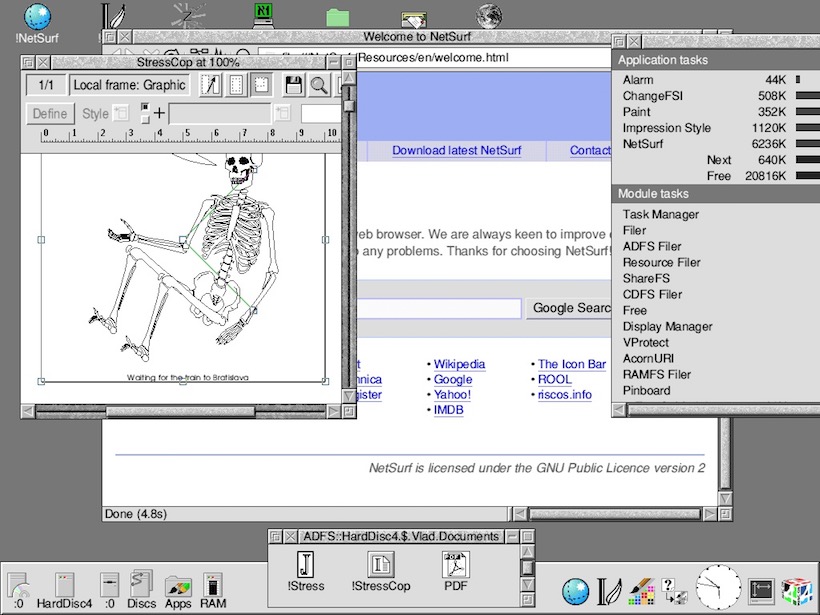Open the menu icon next to the Style label
820x615 pixels.
tap(121, 113)
